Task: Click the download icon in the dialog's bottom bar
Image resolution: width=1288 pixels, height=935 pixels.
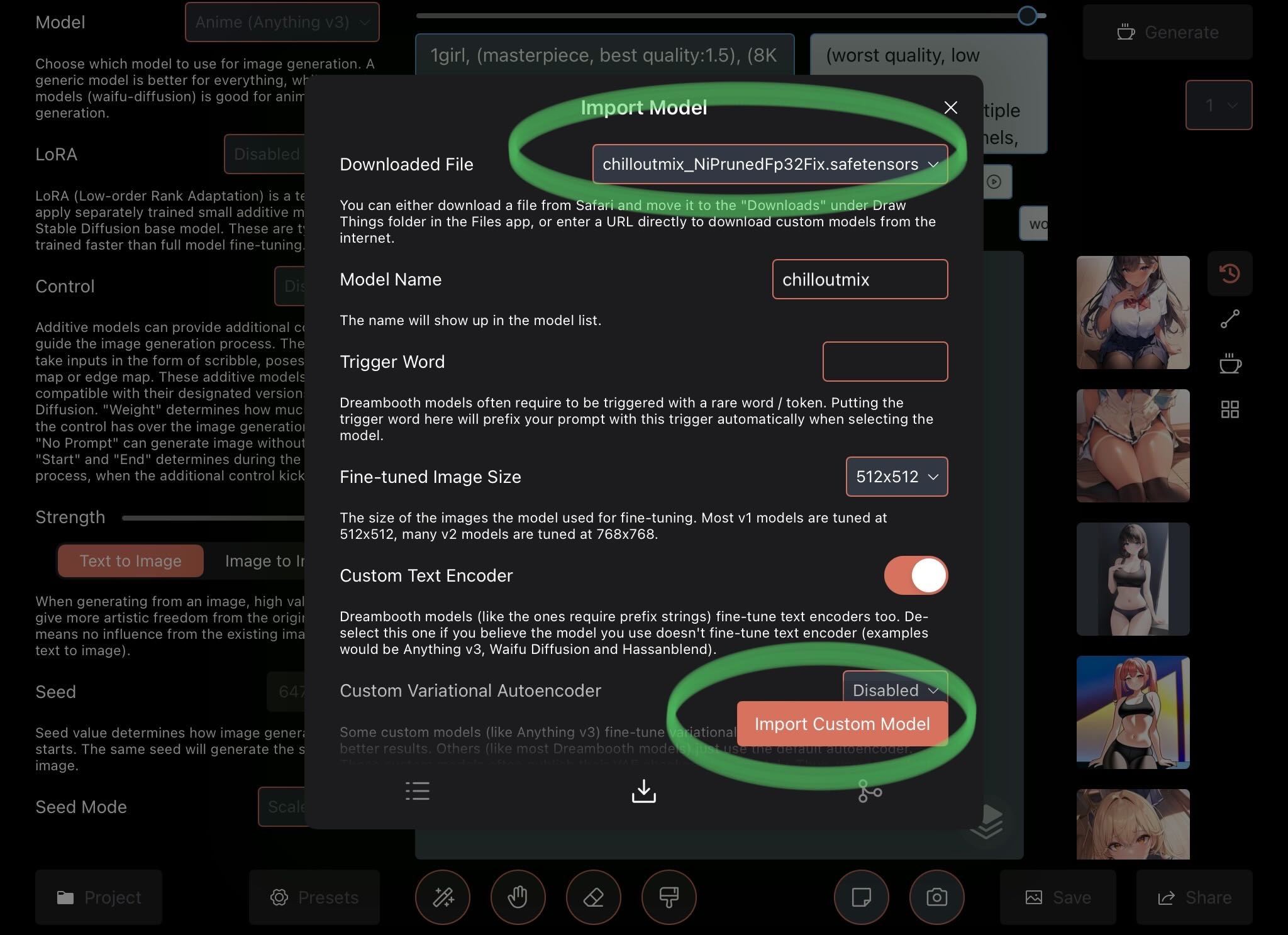Action: coord(643,791)
